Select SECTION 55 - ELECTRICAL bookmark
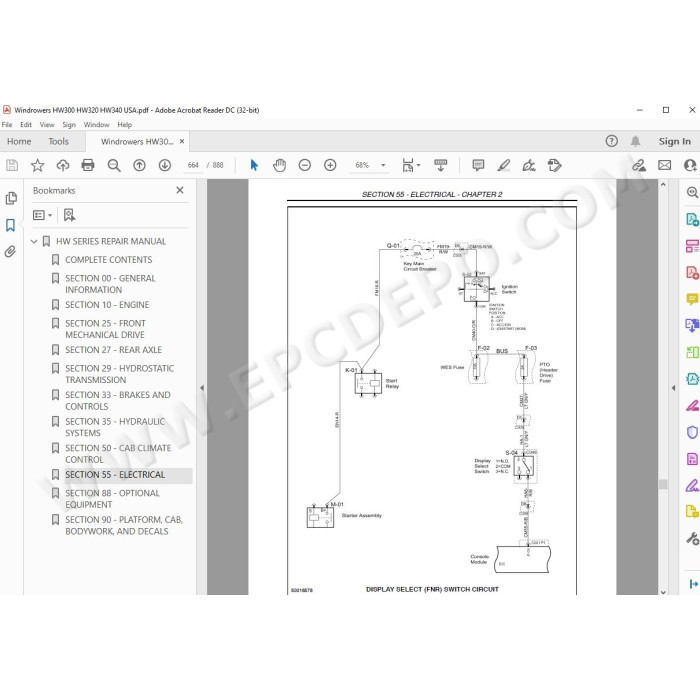This screenshot has width=700, height=700. pos(115,475)
